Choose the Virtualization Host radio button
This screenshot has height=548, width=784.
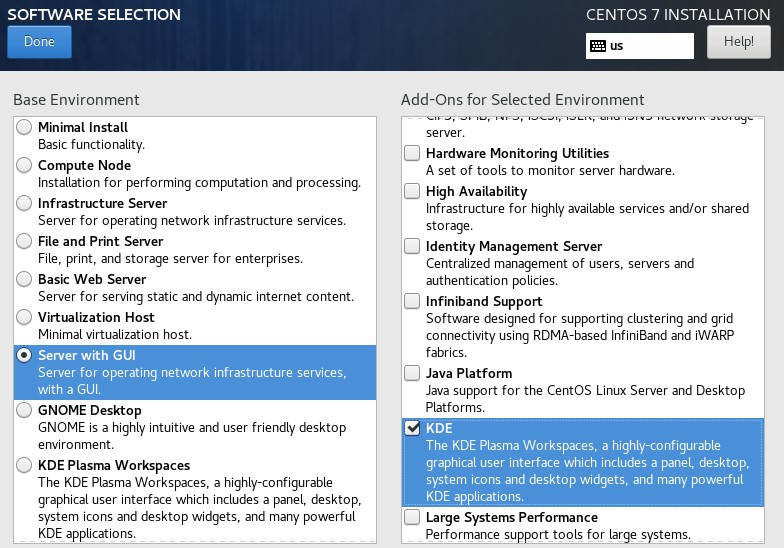pyautogui.click(x=24, y=317)
